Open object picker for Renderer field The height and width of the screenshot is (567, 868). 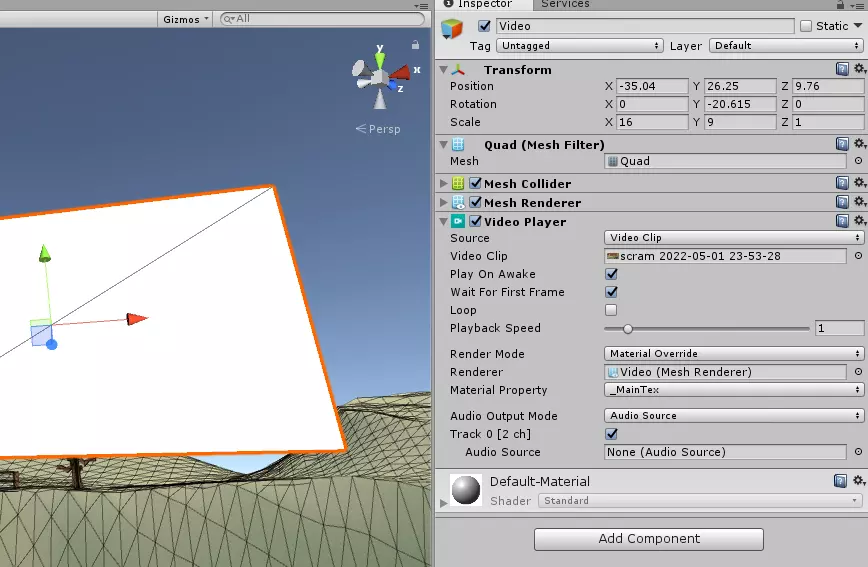(x=858, y=372)
